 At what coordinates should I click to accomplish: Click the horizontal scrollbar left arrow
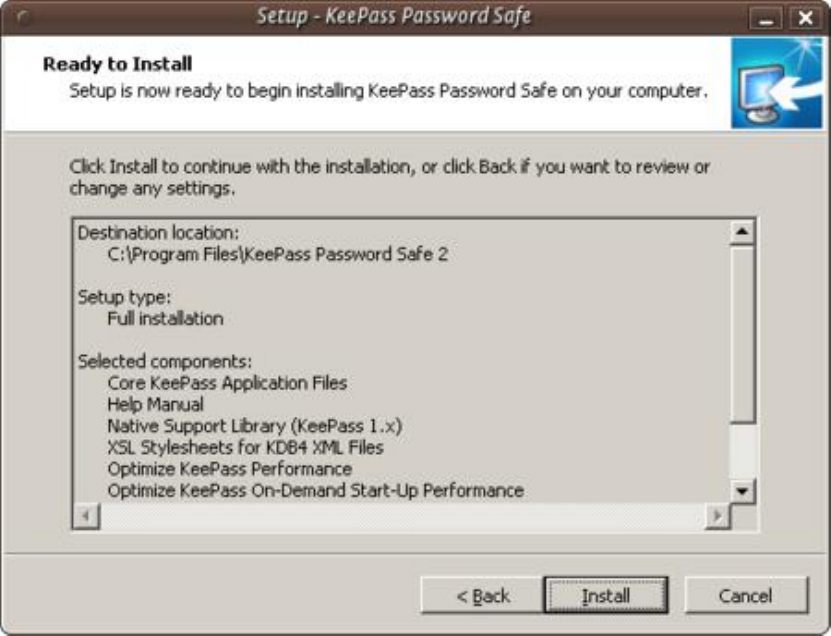point(86,517)
